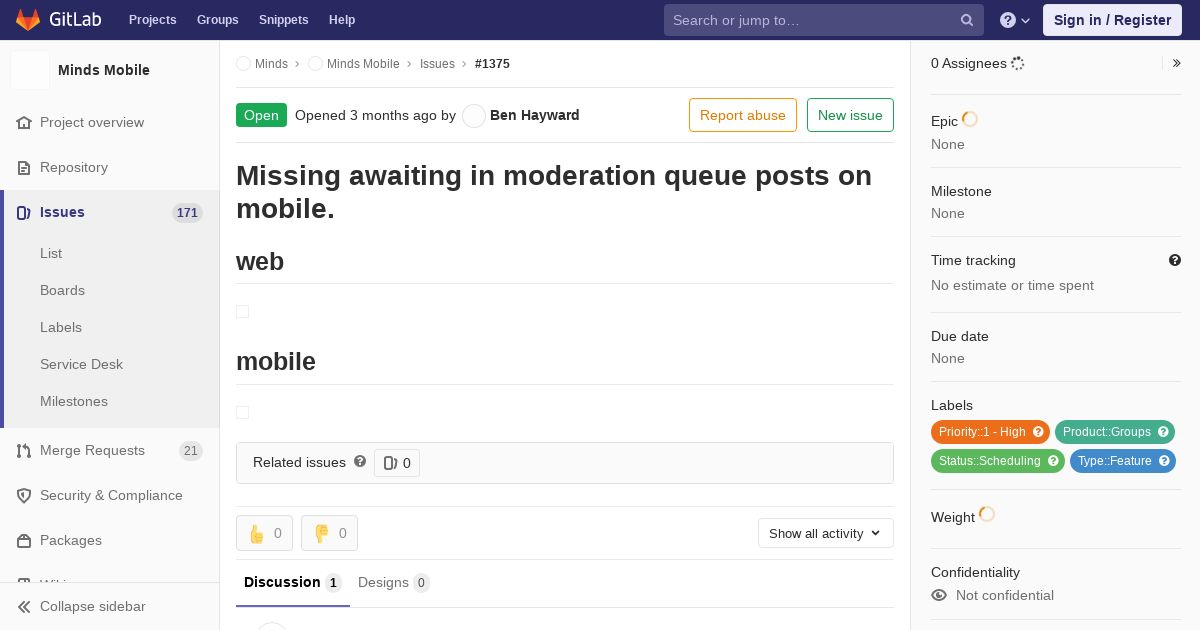
Task: Open the Show all activity dropdown
Action: click(825, 533)
